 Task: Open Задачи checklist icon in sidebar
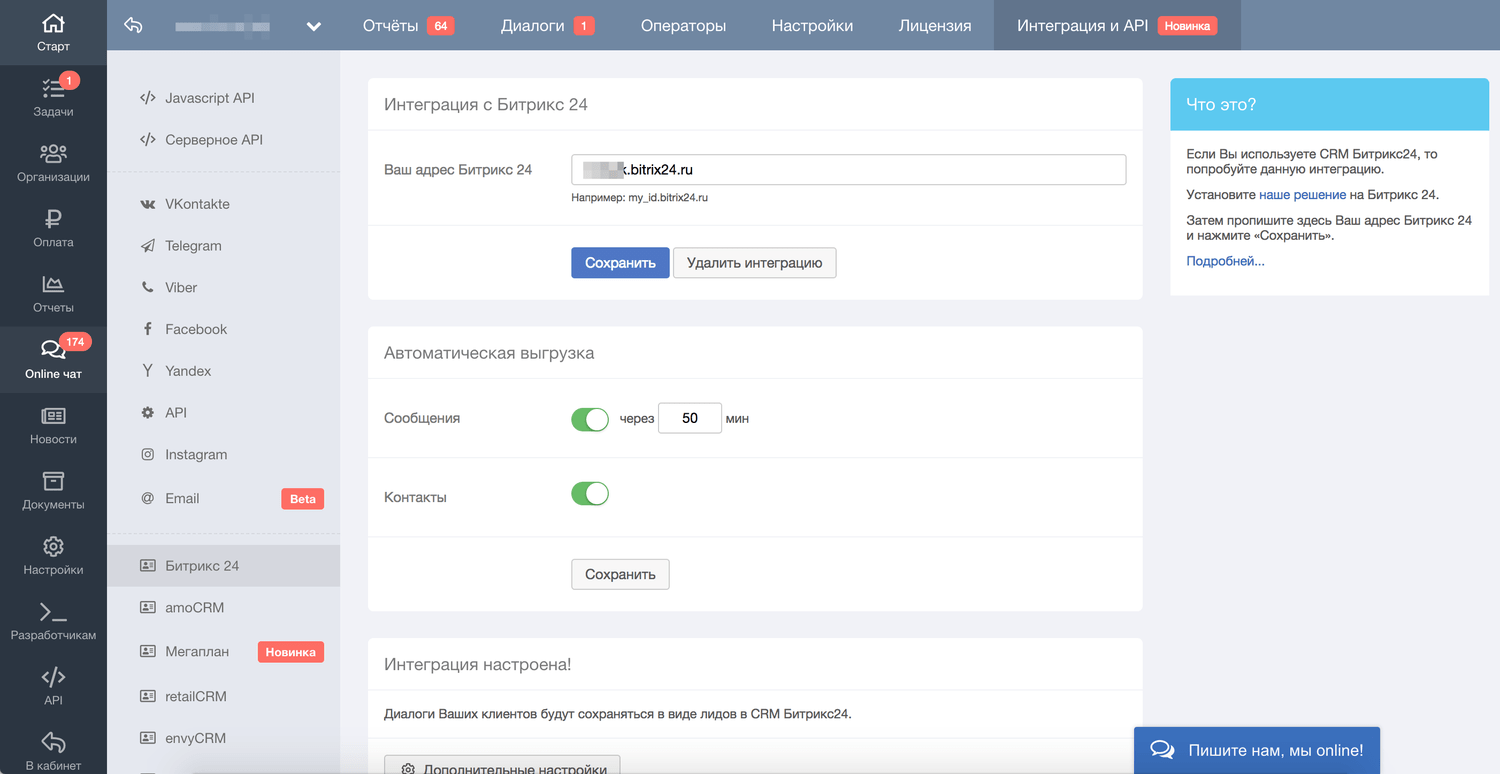coord(53,88)
